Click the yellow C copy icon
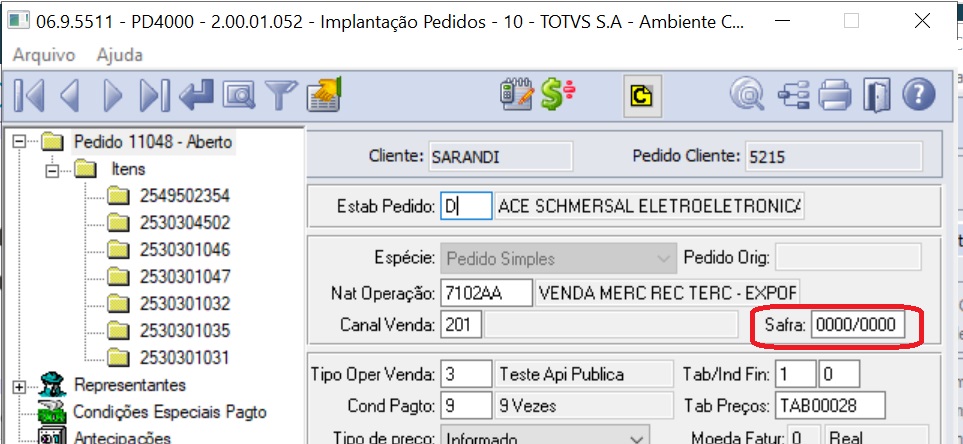The image size is (963, 444). (642, 96)
